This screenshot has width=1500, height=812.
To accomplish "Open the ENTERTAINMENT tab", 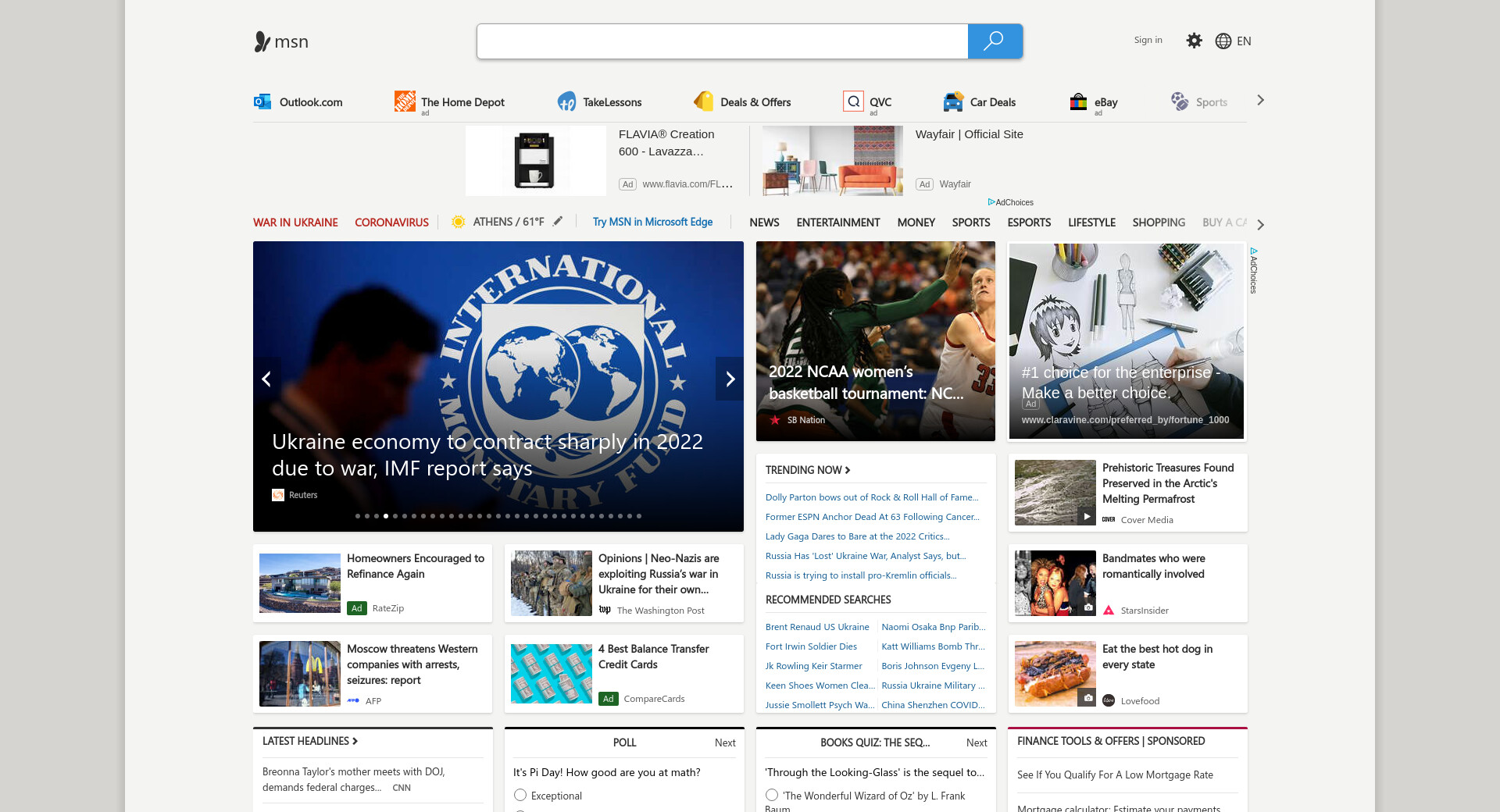I will click(837, 223).
